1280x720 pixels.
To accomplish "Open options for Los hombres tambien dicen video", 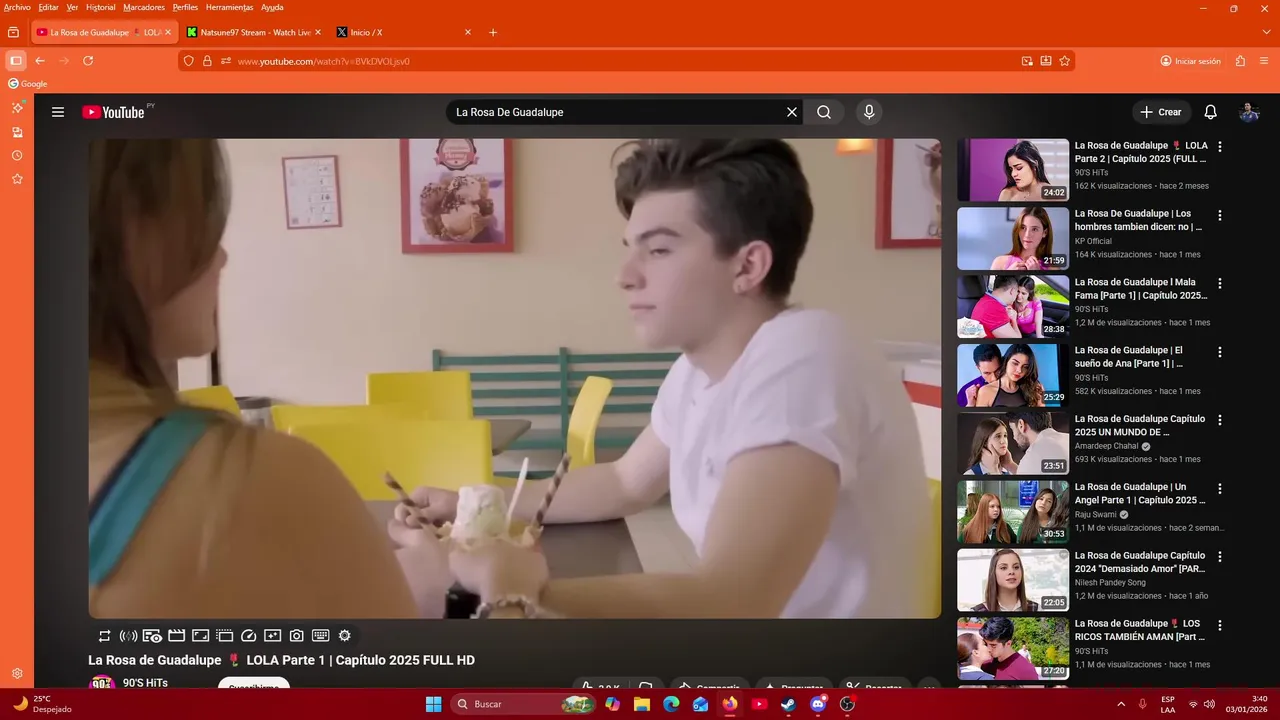I will pyautogui.click(x=1219, y=215).
